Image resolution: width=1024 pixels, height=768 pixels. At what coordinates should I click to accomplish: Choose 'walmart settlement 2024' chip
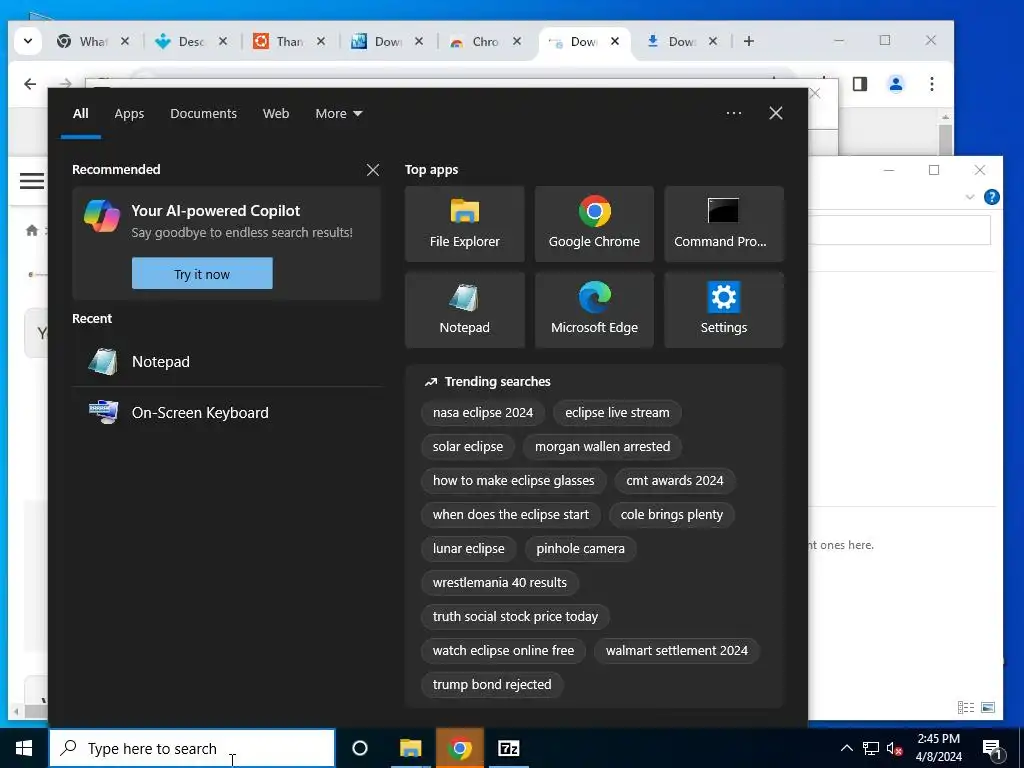(677, 650)
